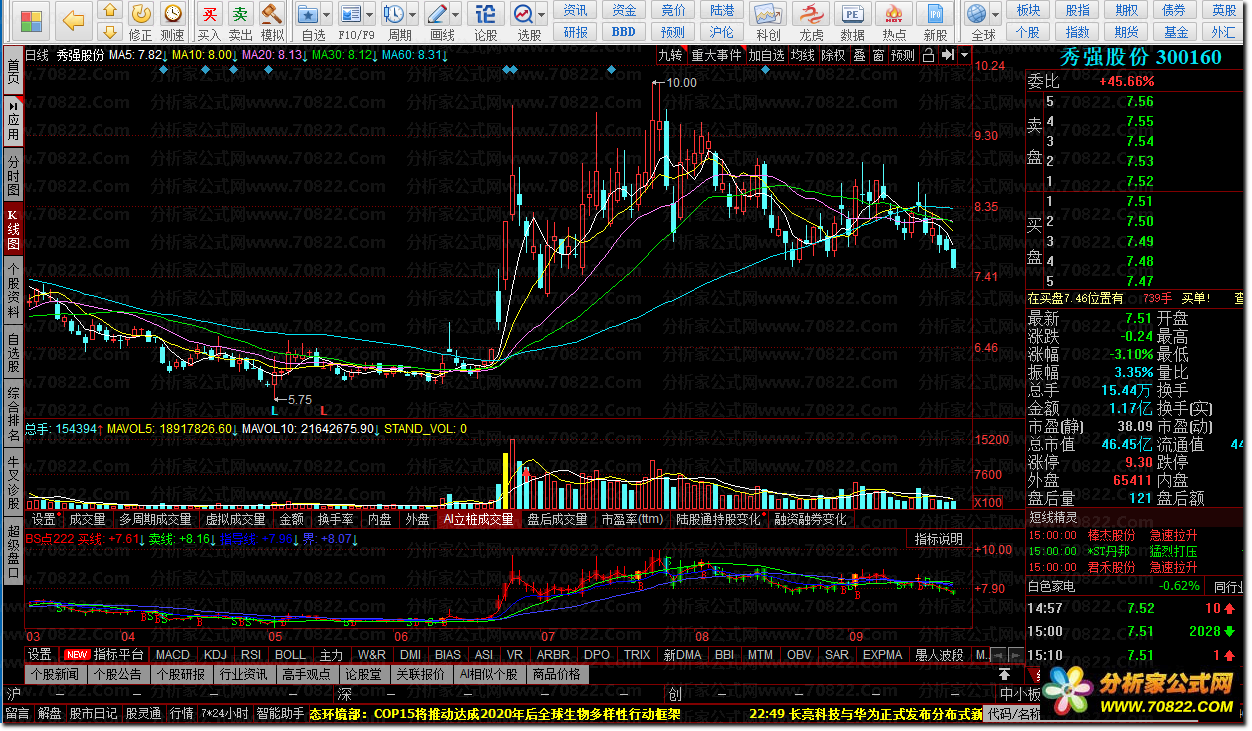Click the yellow down arrow button
The height and width of the screenshot is (731, 1252).
click(111, 30)
